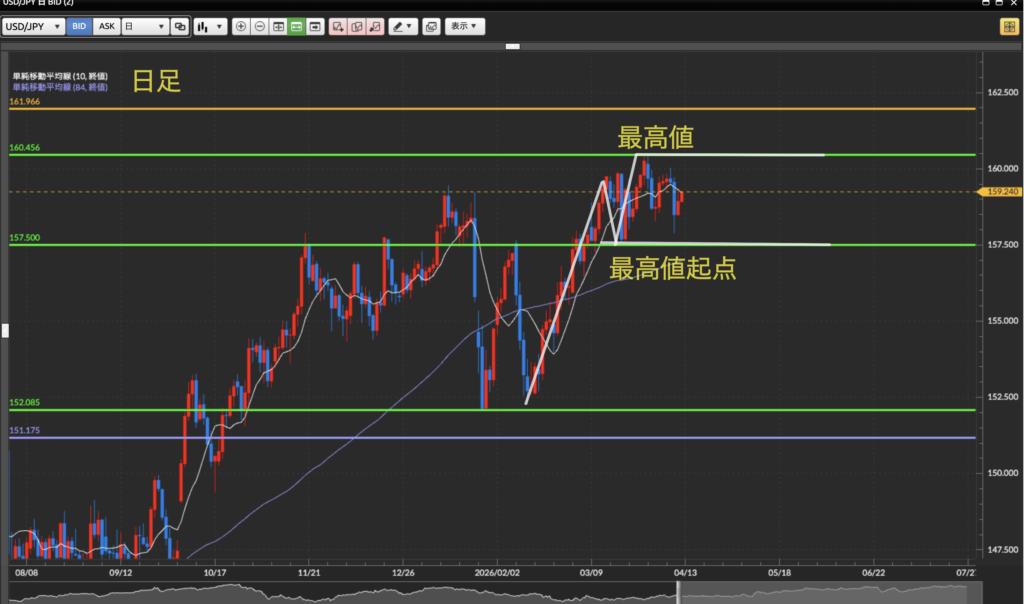
Task: Switch price display to BID
Action: point(80,27)
